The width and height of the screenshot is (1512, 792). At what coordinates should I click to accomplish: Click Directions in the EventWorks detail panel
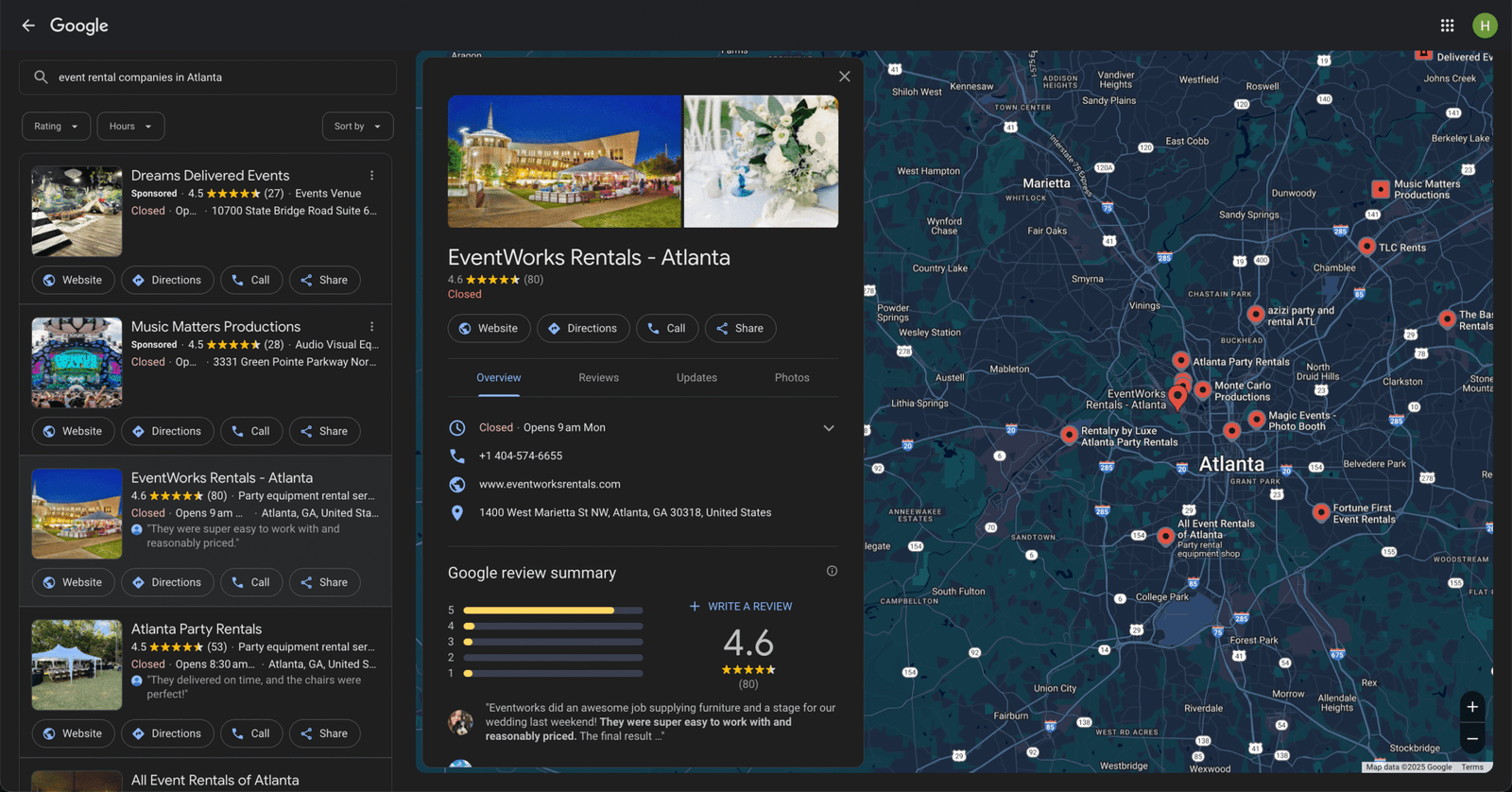point(583,328)
